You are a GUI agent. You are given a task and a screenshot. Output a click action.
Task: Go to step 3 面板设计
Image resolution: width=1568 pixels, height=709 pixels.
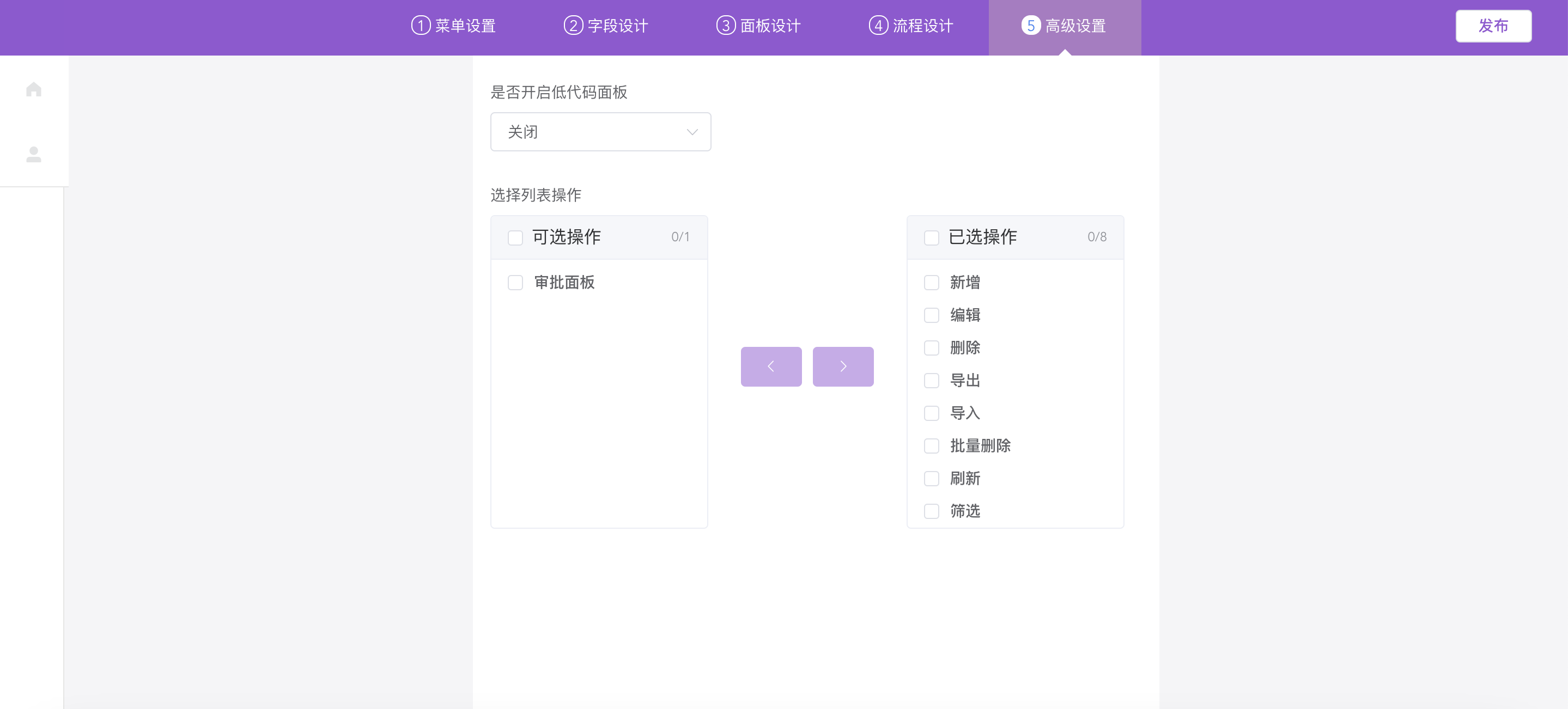coord(758,26)
